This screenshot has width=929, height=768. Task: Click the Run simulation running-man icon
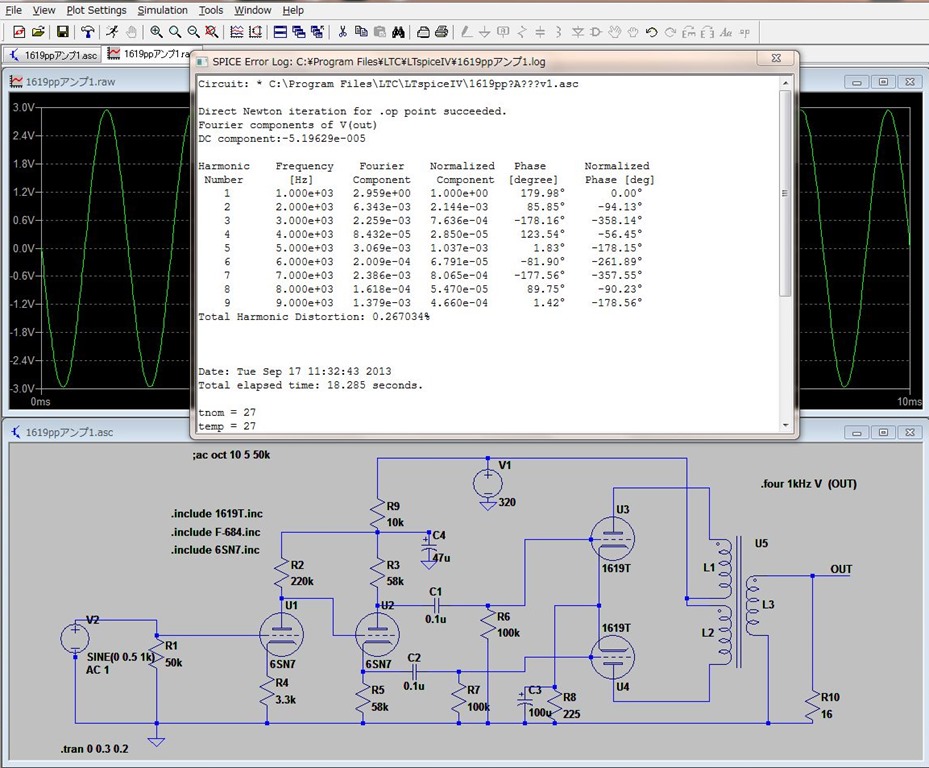pos(112,32)
